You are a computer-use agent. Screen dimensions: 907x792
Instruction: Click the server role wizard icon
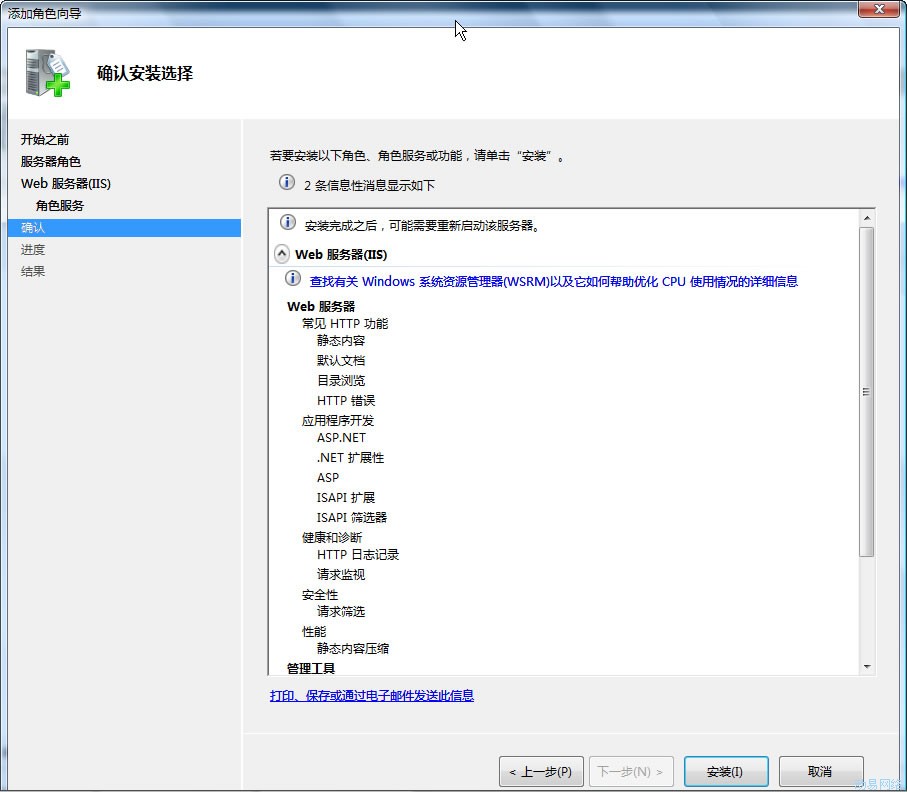pyautogui.click(x=46, y=73)
